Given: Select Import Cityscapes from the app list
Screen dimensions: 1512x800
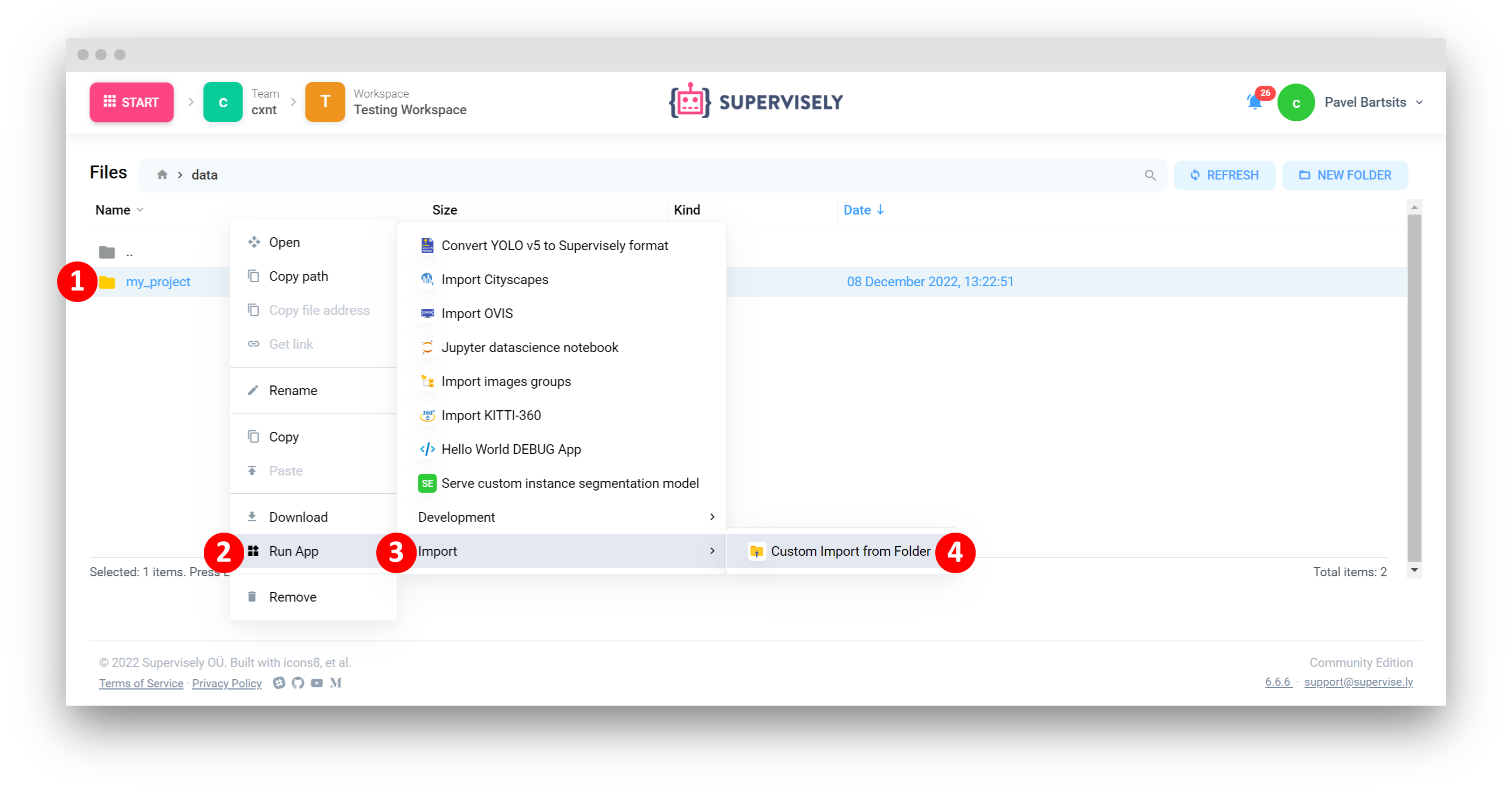Looking at the screenshot, I should (x=495, y=279).
